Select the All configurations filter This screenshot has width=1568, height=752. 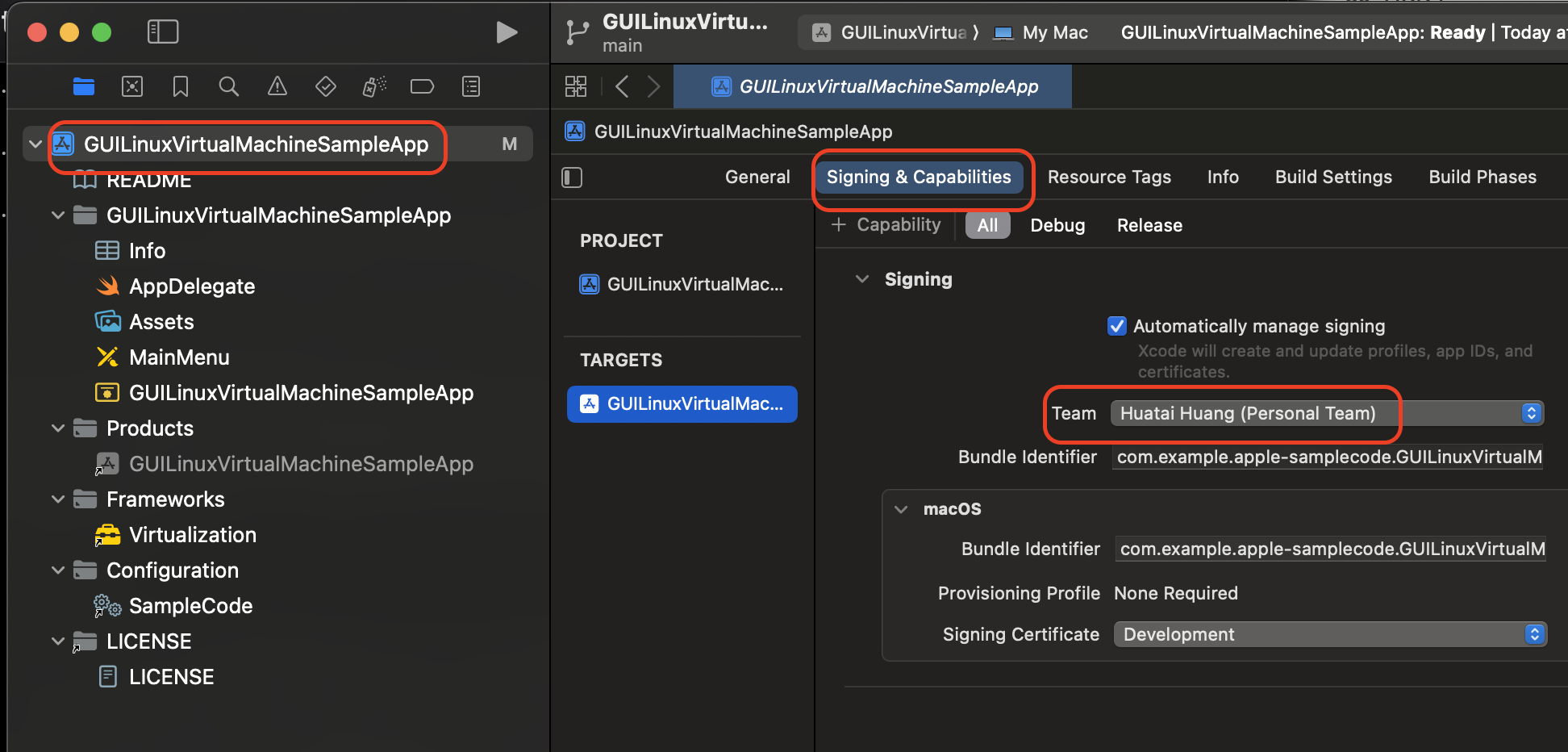click(x=988, y=225)
